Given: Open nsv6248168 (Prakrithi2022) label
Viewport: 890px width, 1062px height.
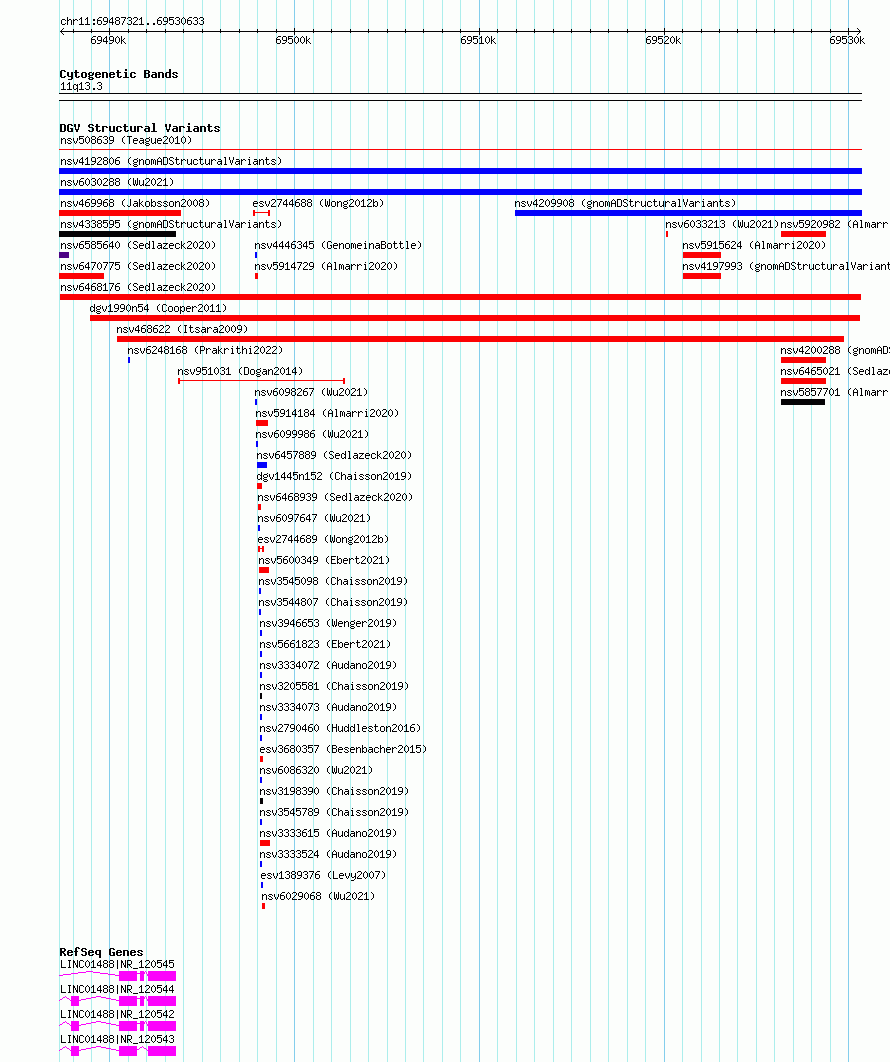Looking at the screenshot, I should (x=205, y=350).
